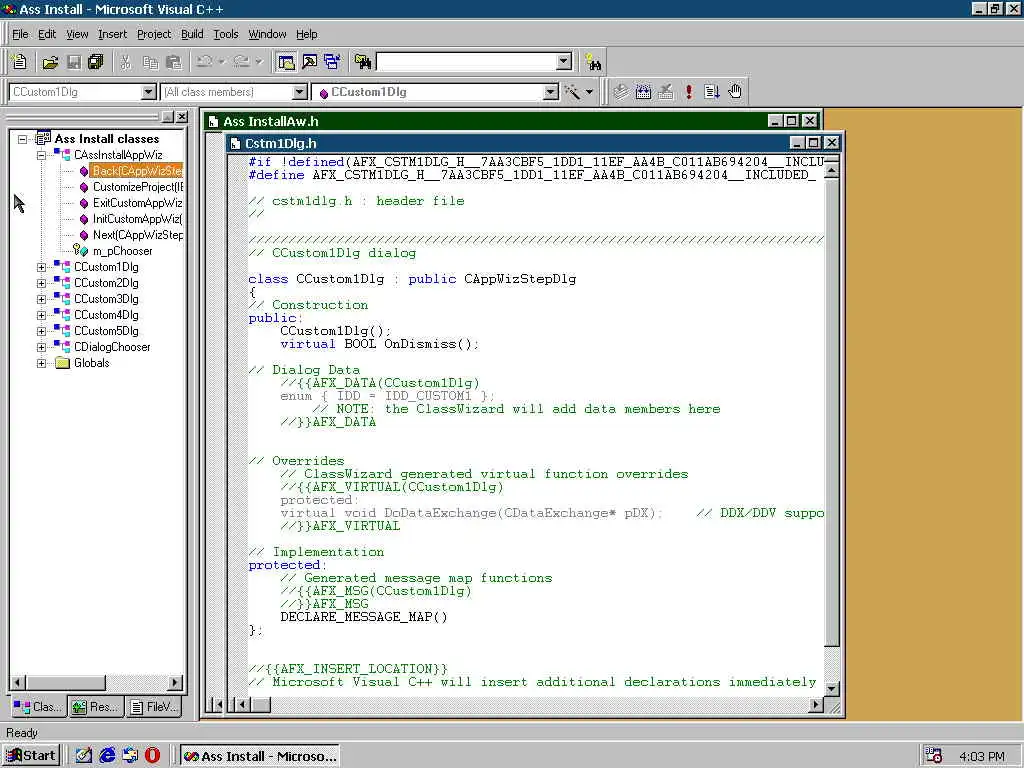Click the Redo arrow icon
This screenshot has height=768, width=1024.
[x=241, y=62]
